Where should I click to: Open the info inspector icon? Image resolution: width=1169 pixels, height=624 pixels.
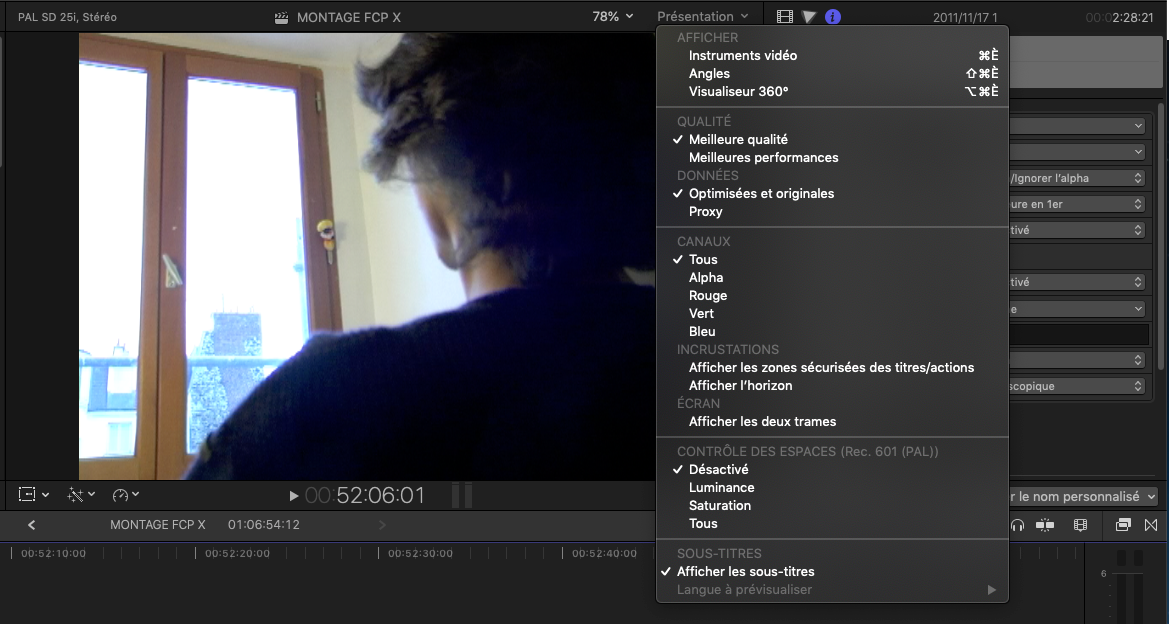tap(833, 16)
